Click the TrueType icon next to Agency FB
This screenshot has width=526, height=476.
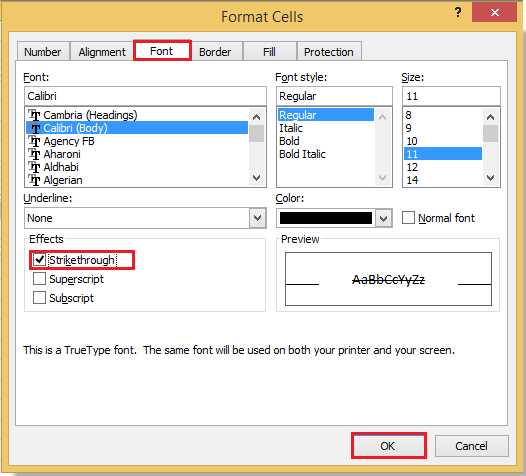point(34,141)
